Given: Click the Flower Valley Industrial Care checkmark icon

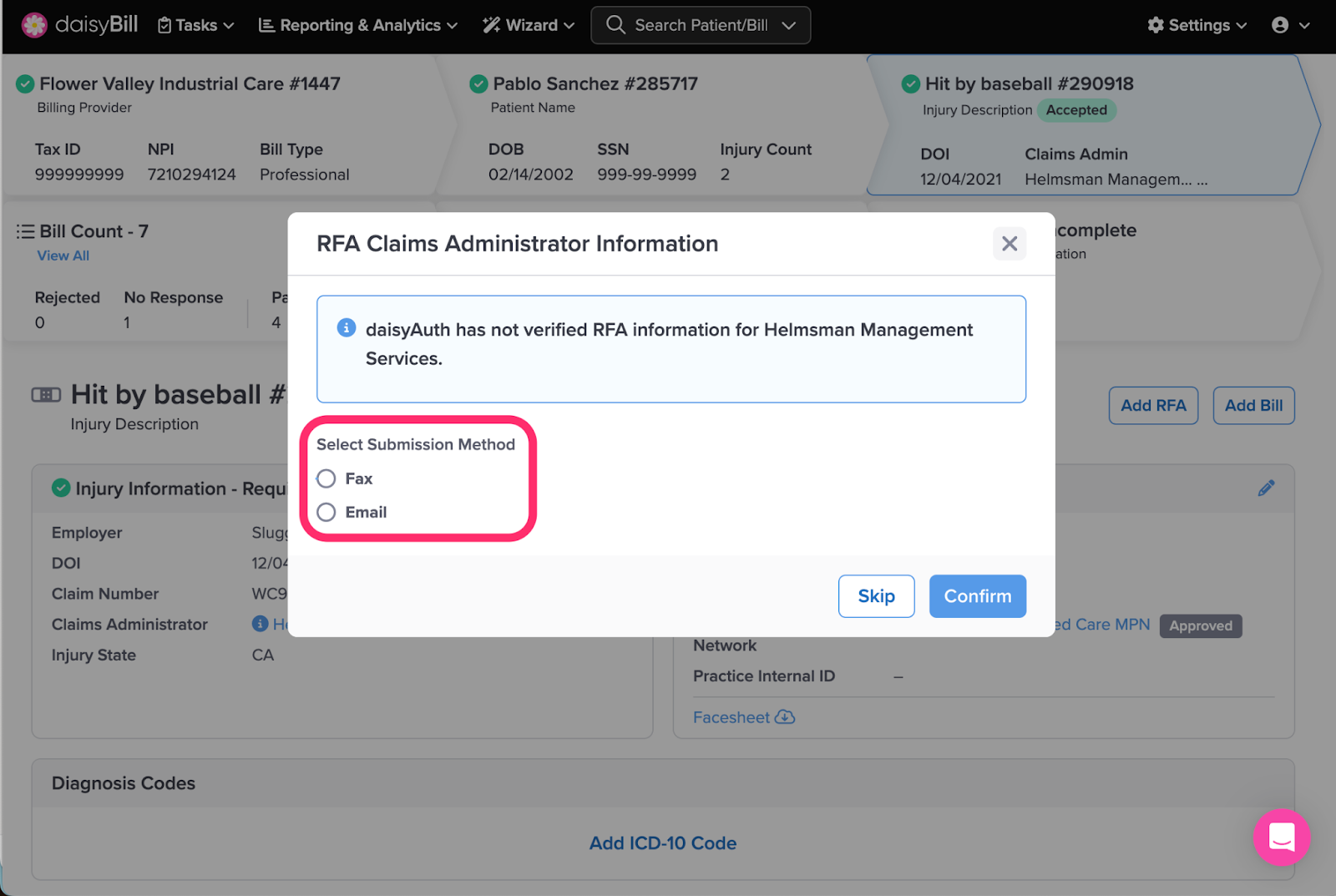Looking at the screenshot, I should point(25,84).
